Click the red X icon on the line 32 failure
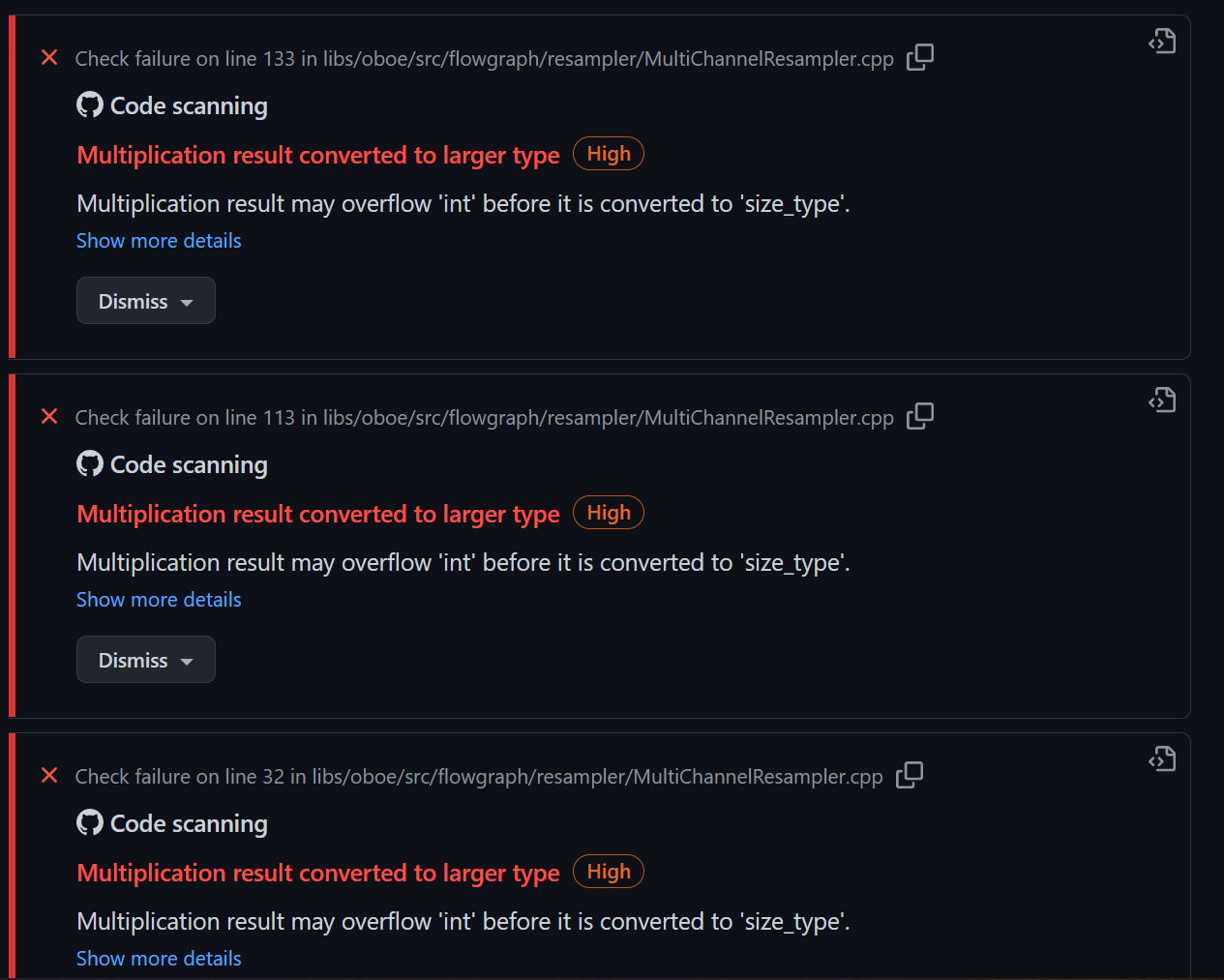This screenshot has height=980, width=1224. 49,775
